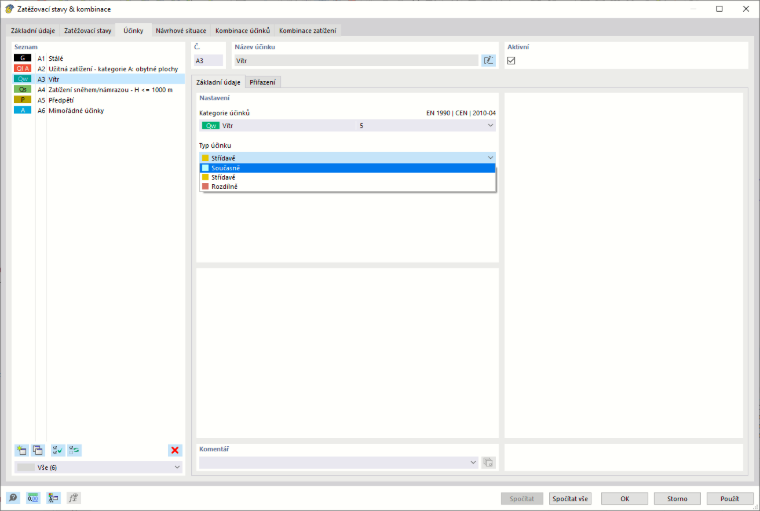Click the green Qs badge for snow load A4
The image size is (760, 511).
pos(22,90)
